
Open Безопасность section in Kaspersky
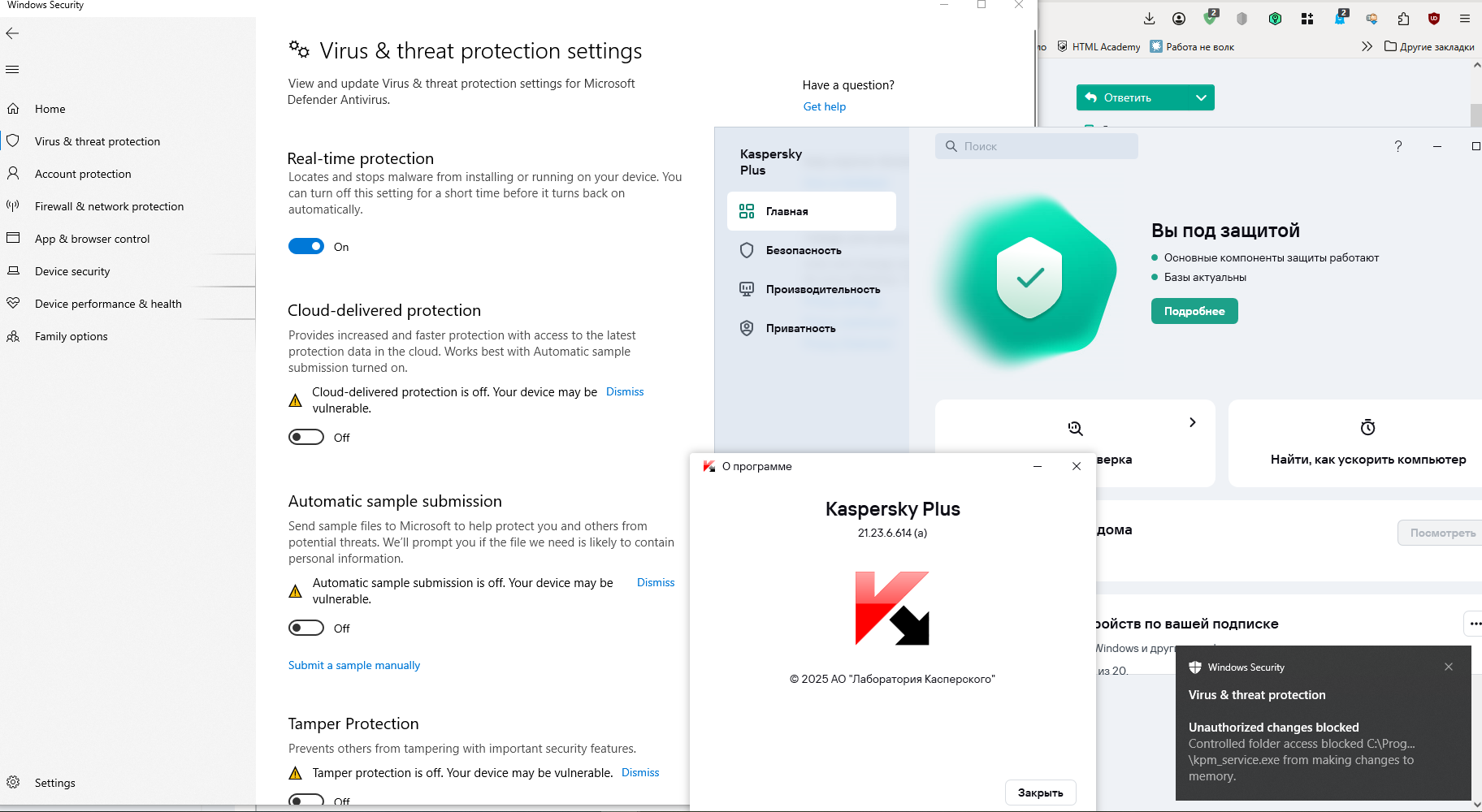812,250
